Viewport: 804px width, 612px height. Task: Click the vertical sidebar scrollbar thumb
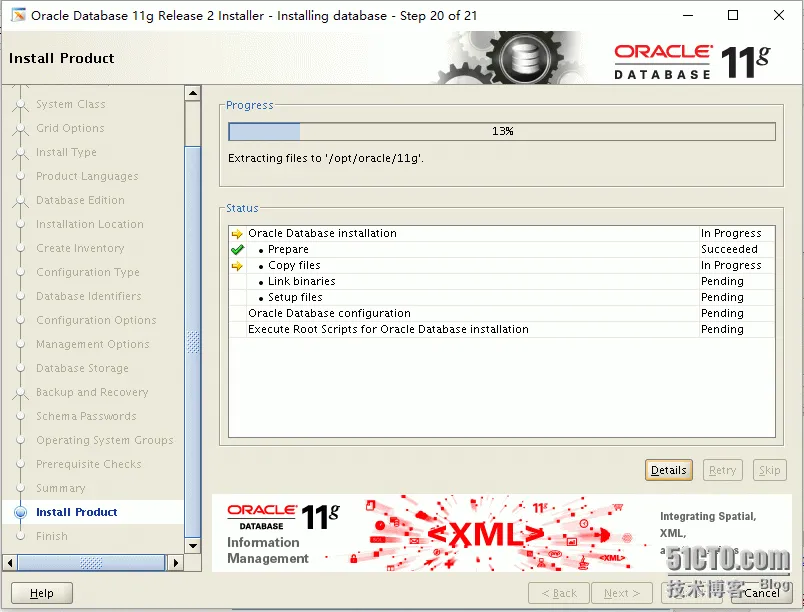point(193,342)
